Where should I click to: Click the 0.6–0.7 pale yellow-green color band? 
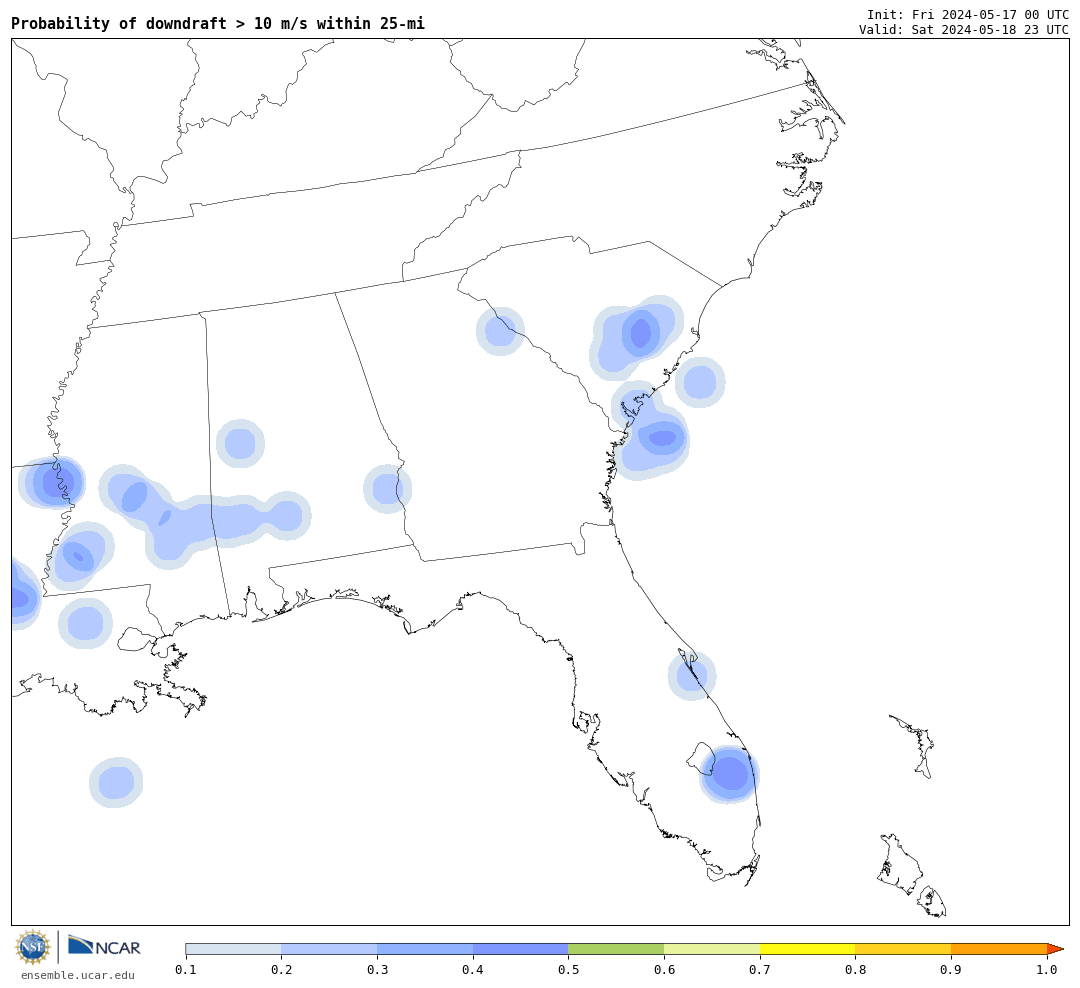(712, 949)
